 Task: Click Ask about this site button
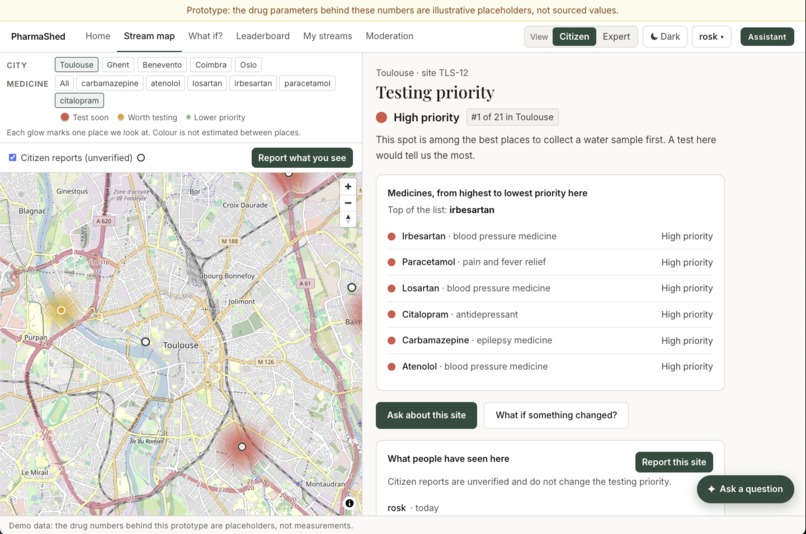(426, 415)
